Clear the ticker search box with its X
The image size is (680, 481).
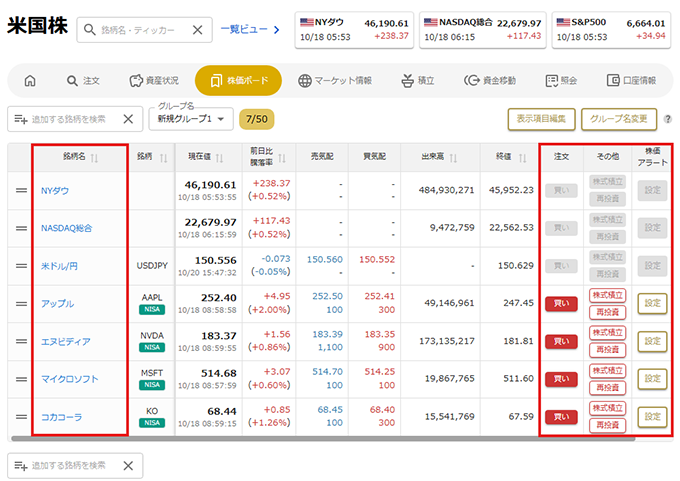197,29
